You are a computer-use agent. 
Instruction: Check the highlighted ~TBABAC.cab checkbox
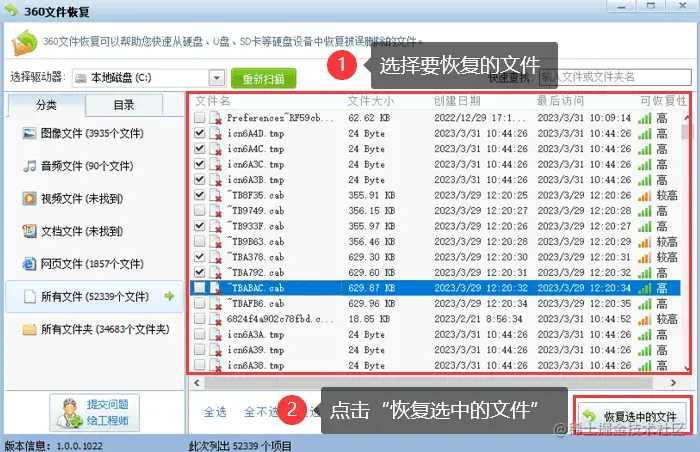tap(200, 288)
